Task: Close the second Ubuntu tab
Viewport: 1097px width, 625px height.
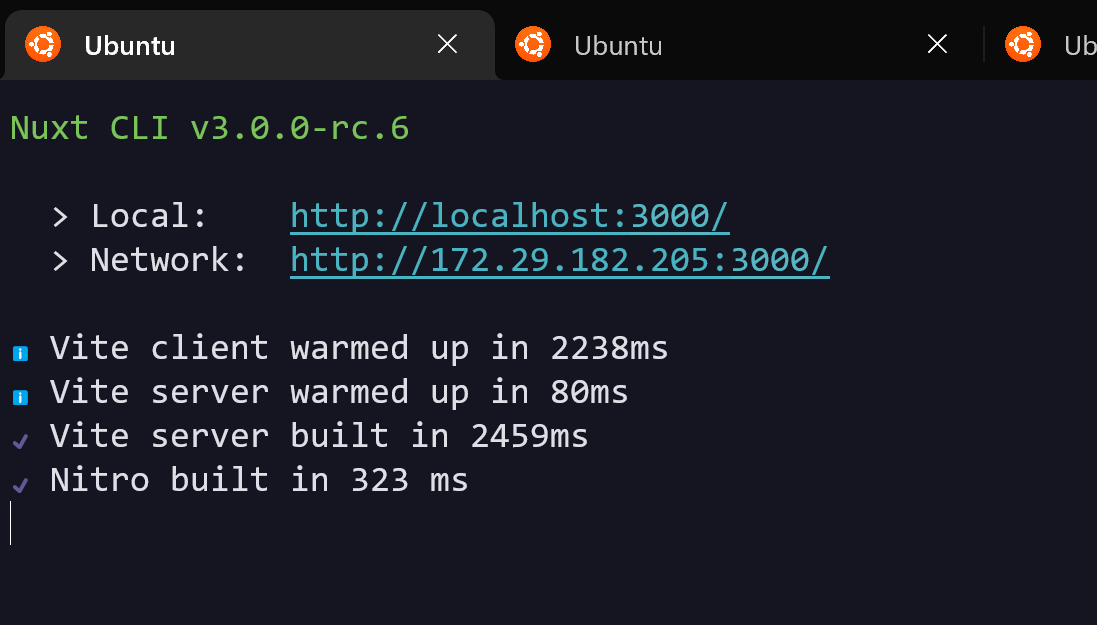Action: tap(937, 44)
